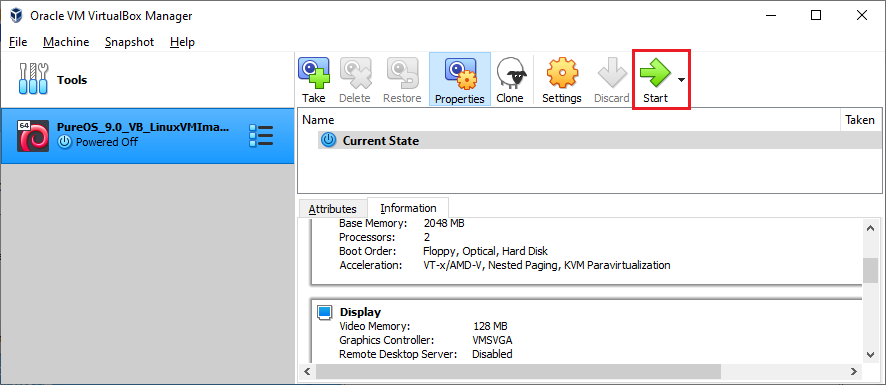Minimize the VirtualBox Manager window
This screenshot has width=886, height=385.
point(770,15)
